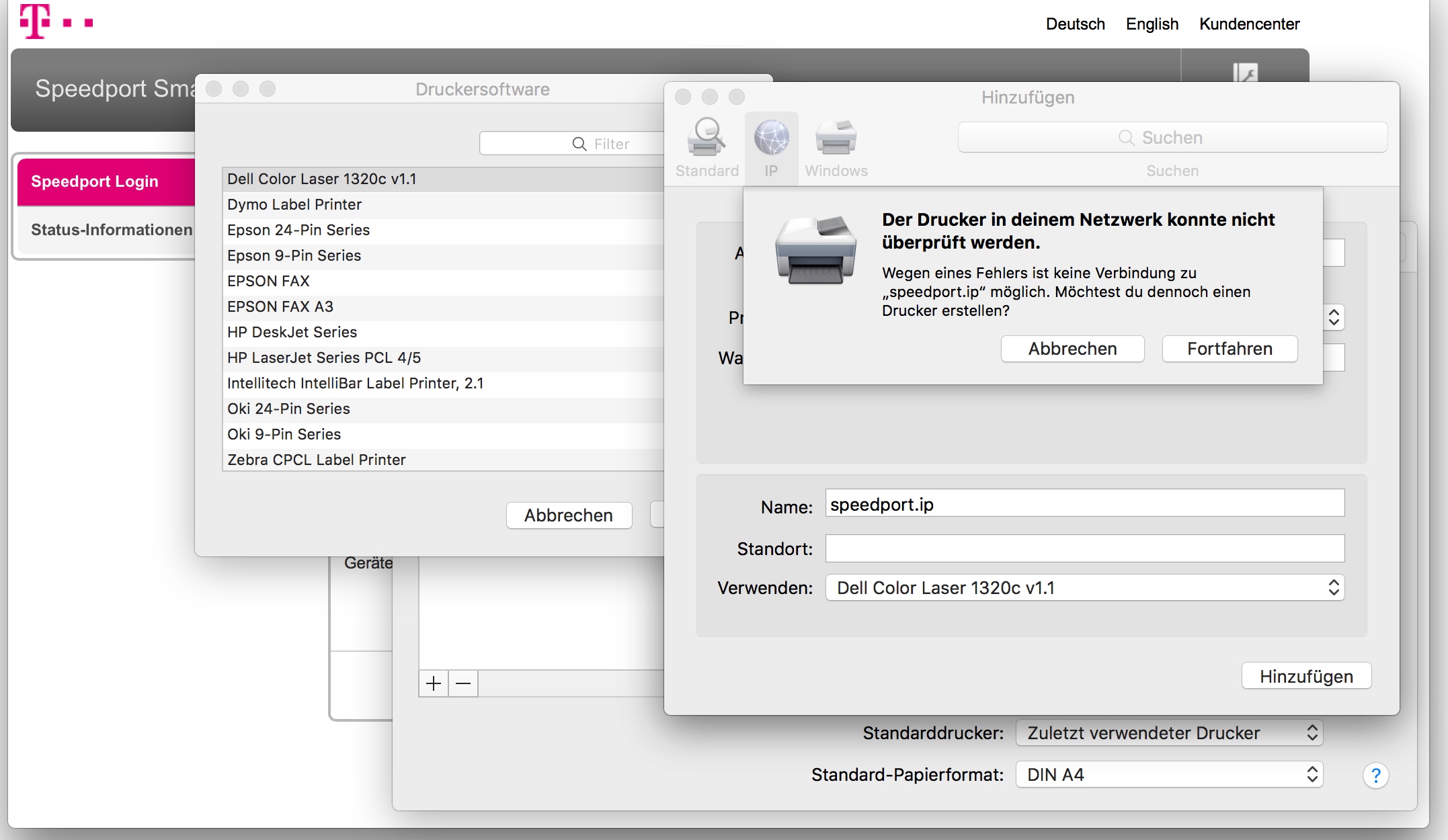Click Abbrechen in the printer warning dialog
Image resolution: width=1448 pixels, height=840 pixels.
1072,349
